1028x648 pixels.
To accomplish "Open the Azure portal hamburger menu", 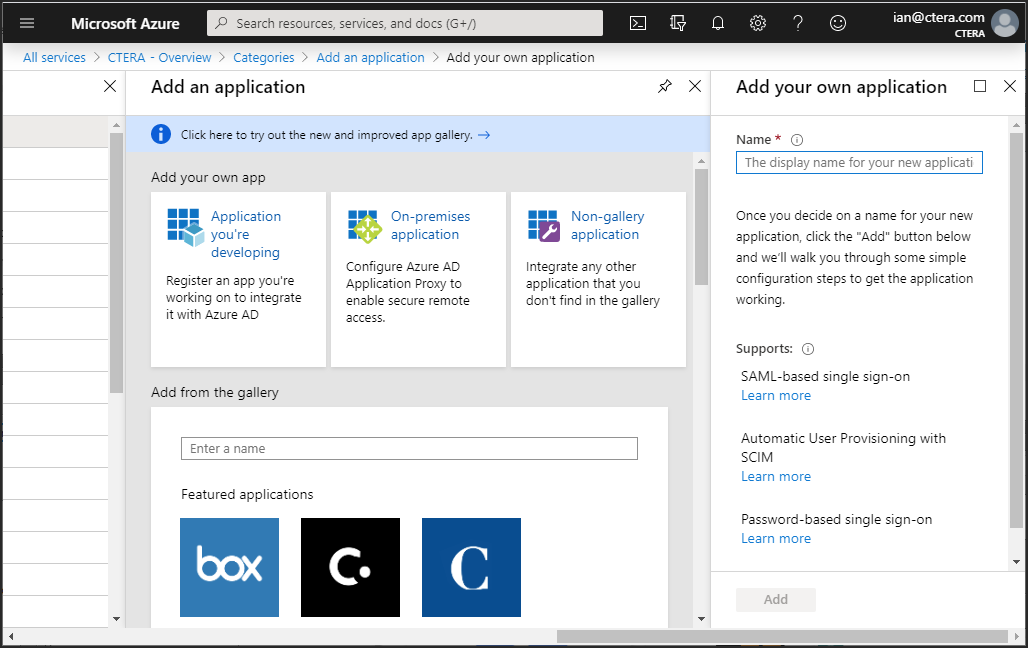I will [27, 24].
